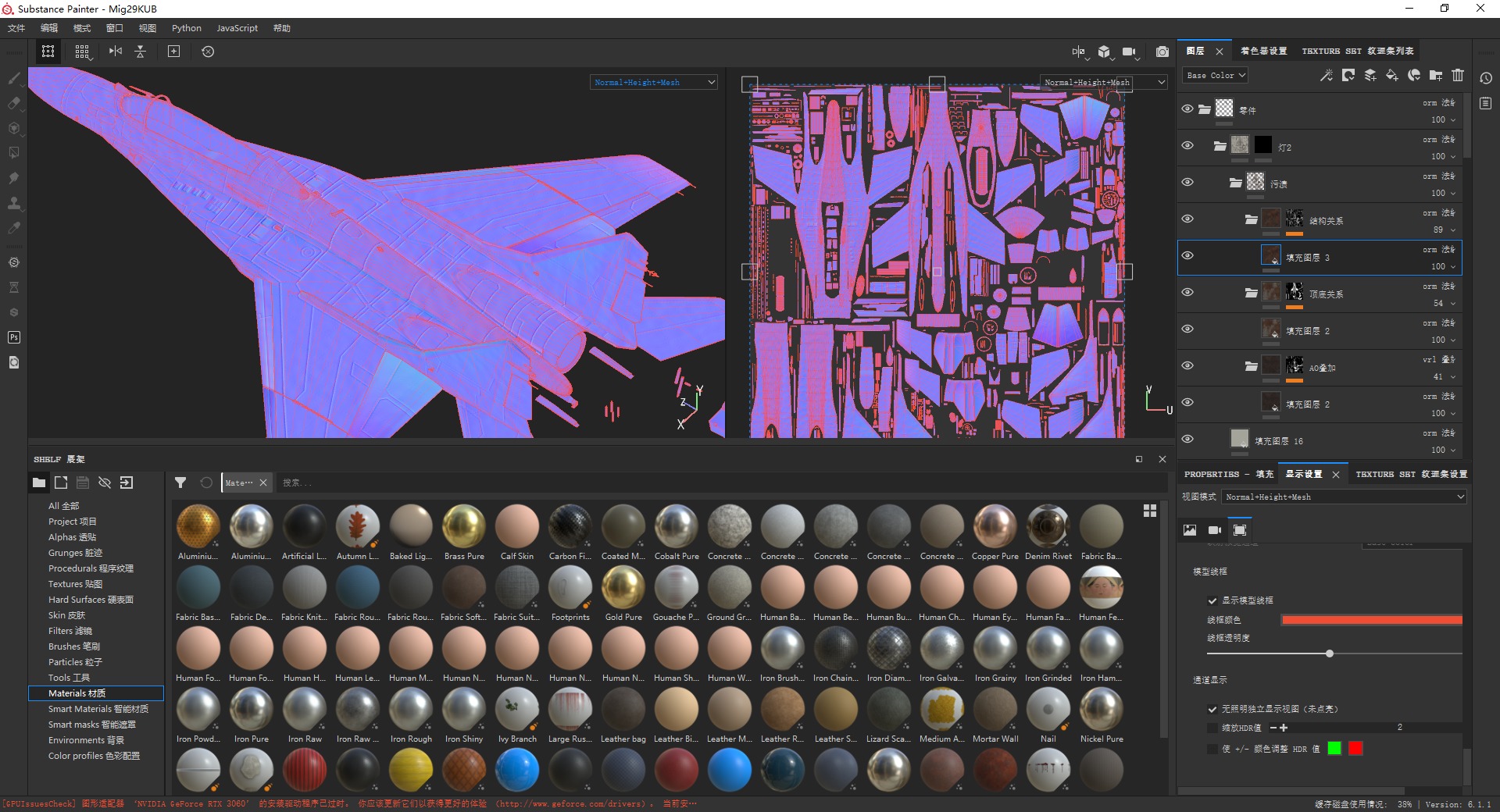
Task: Click horizontal mirror flip icon
Action: (116, 52)
